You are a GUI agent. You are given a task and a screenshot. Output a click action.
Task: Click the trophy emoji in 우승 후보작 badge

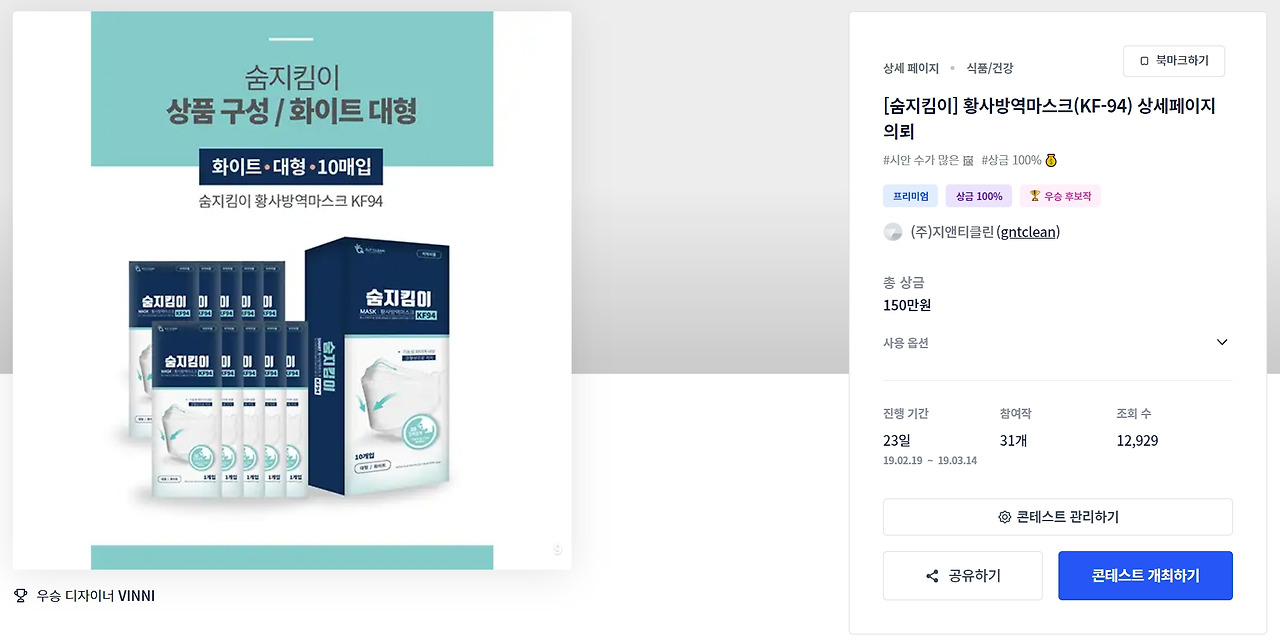click(1034, 196)
